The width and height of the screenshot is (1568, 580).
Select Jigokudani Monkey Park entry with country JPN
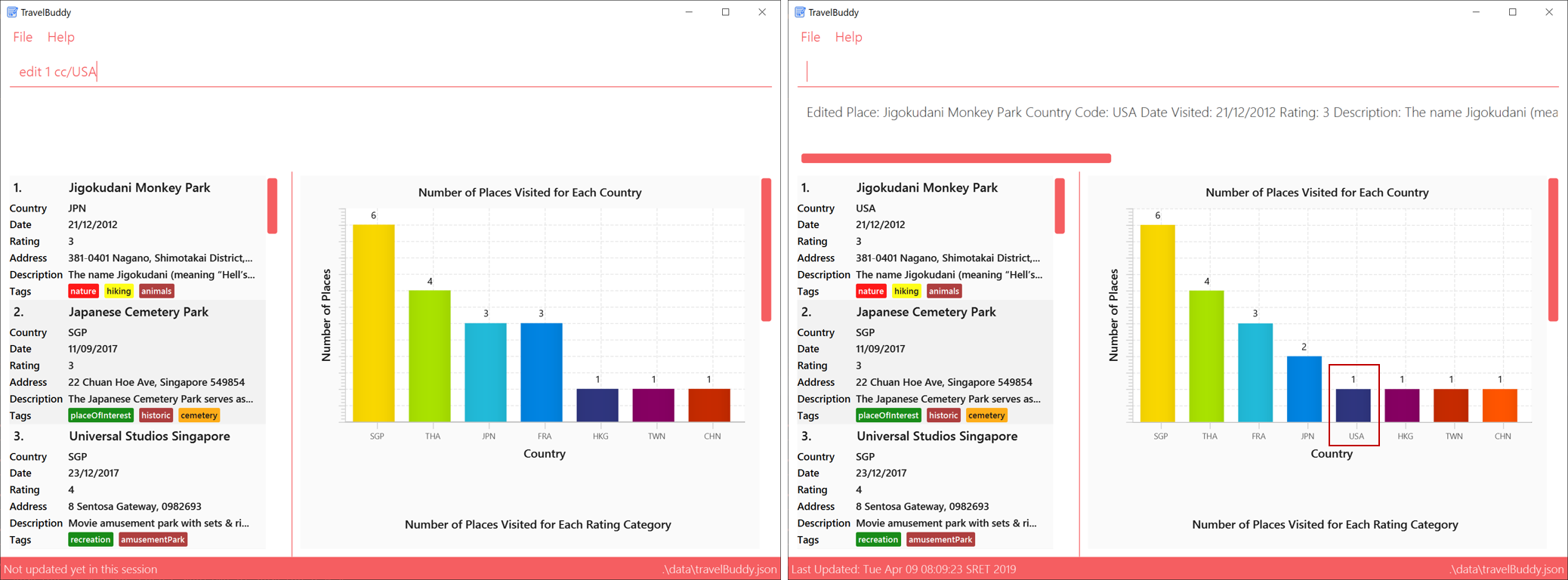(137, 239)
